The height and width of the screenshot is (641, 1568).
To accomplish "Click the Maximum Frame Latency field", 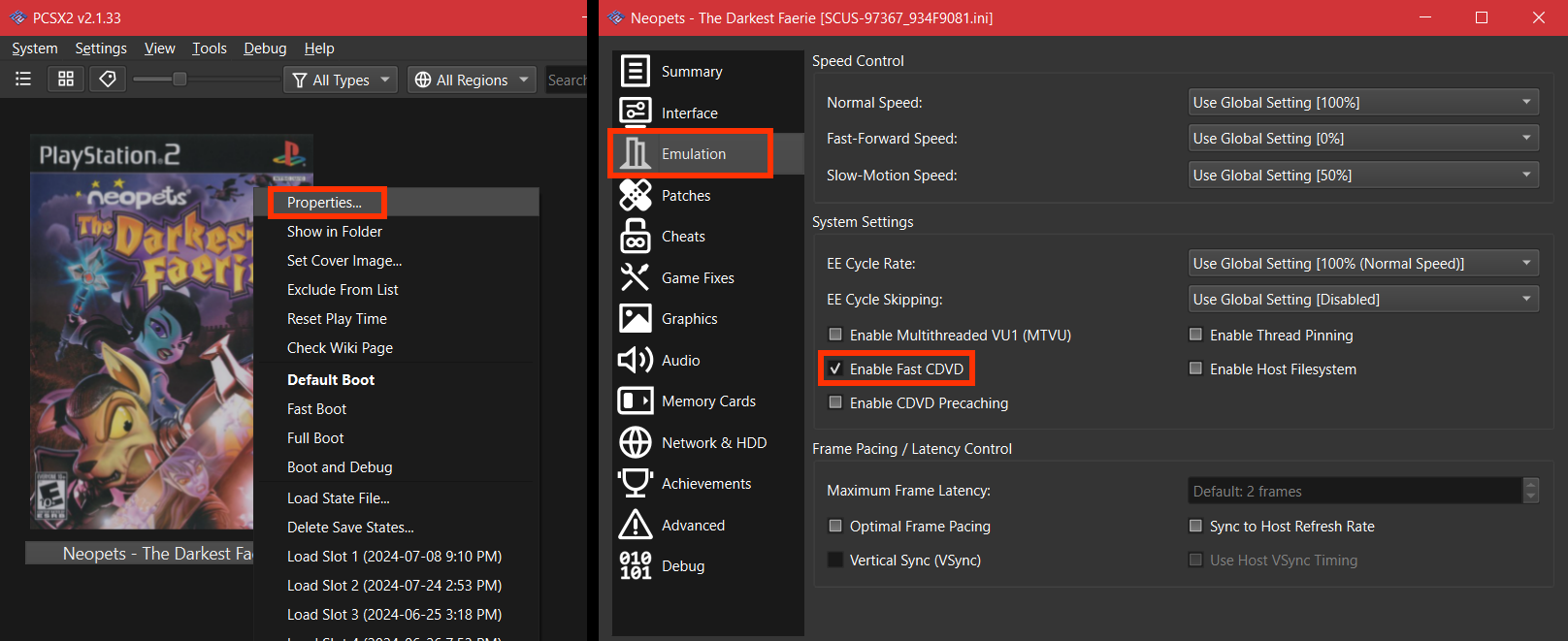I will [1356, 491].
